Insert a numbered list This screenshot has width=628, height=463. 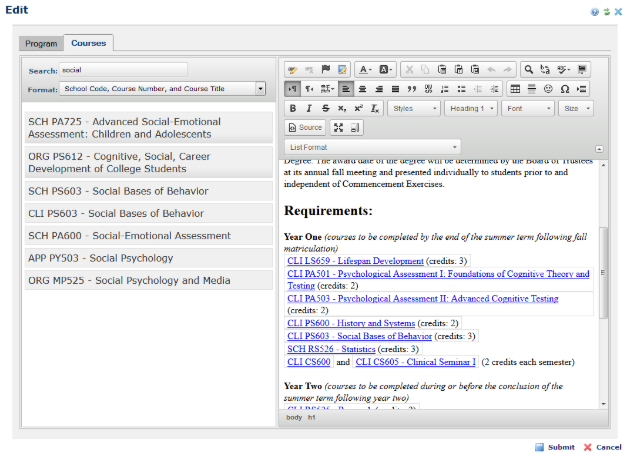(x=445, y=89)
